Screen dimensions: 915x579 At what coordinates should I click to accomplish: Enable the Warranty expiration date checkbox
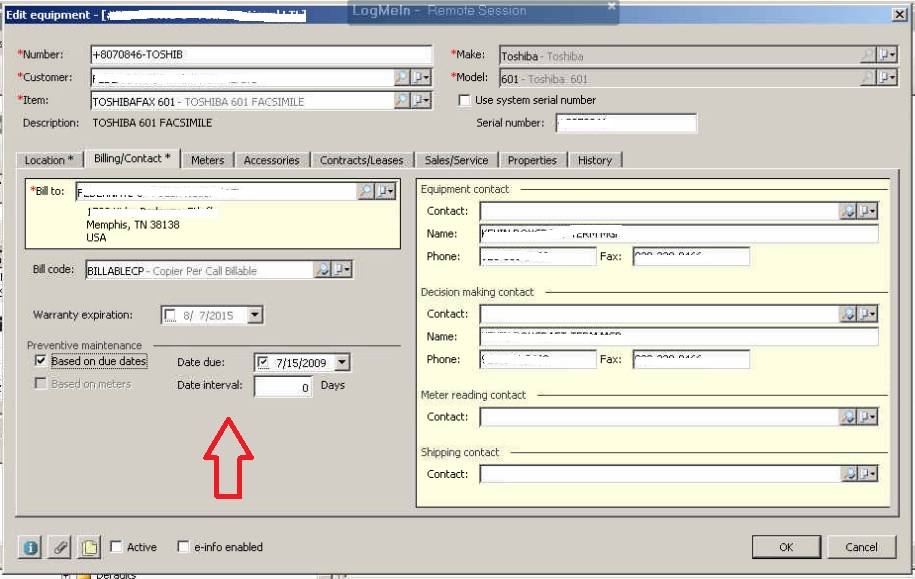(x=170, y=315)
